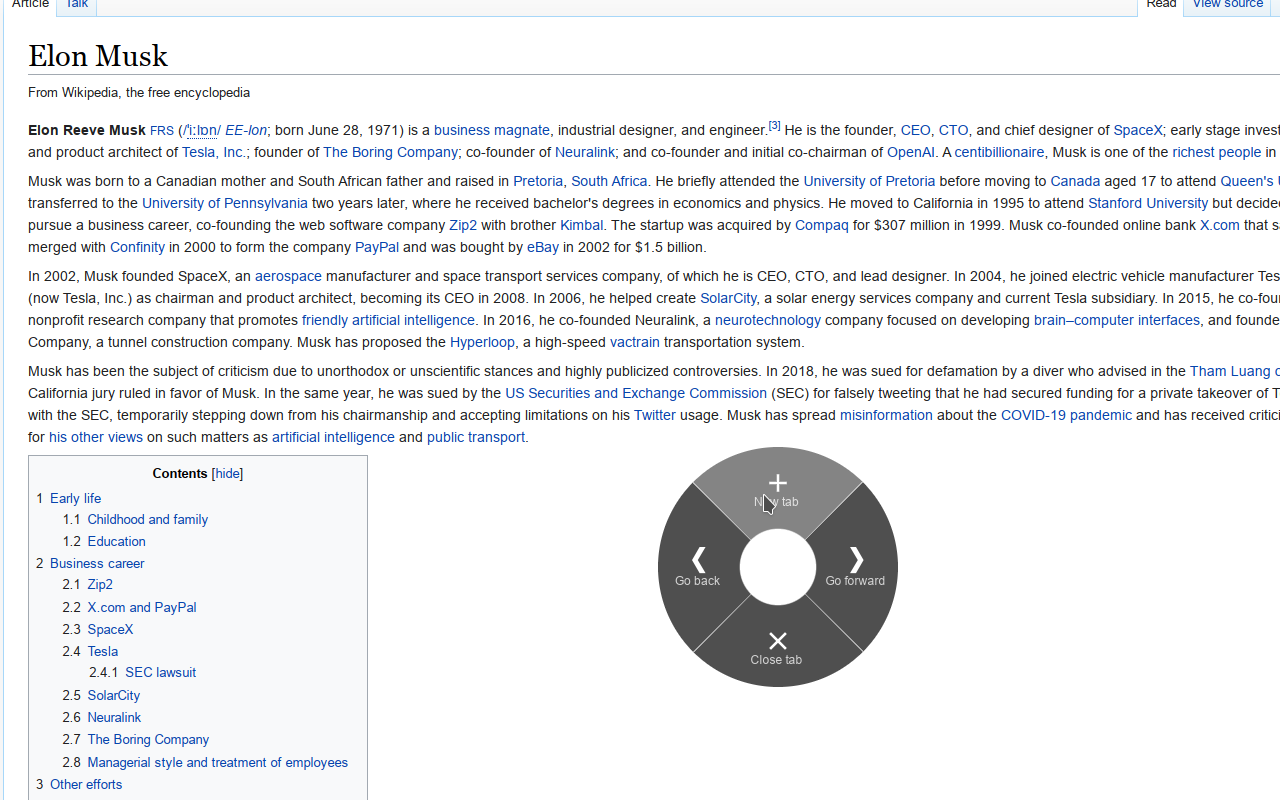The width and height of the screenshot is (1280, 800).
Task: Follow the CTO link in first paragraph
Action: [953, 130]
